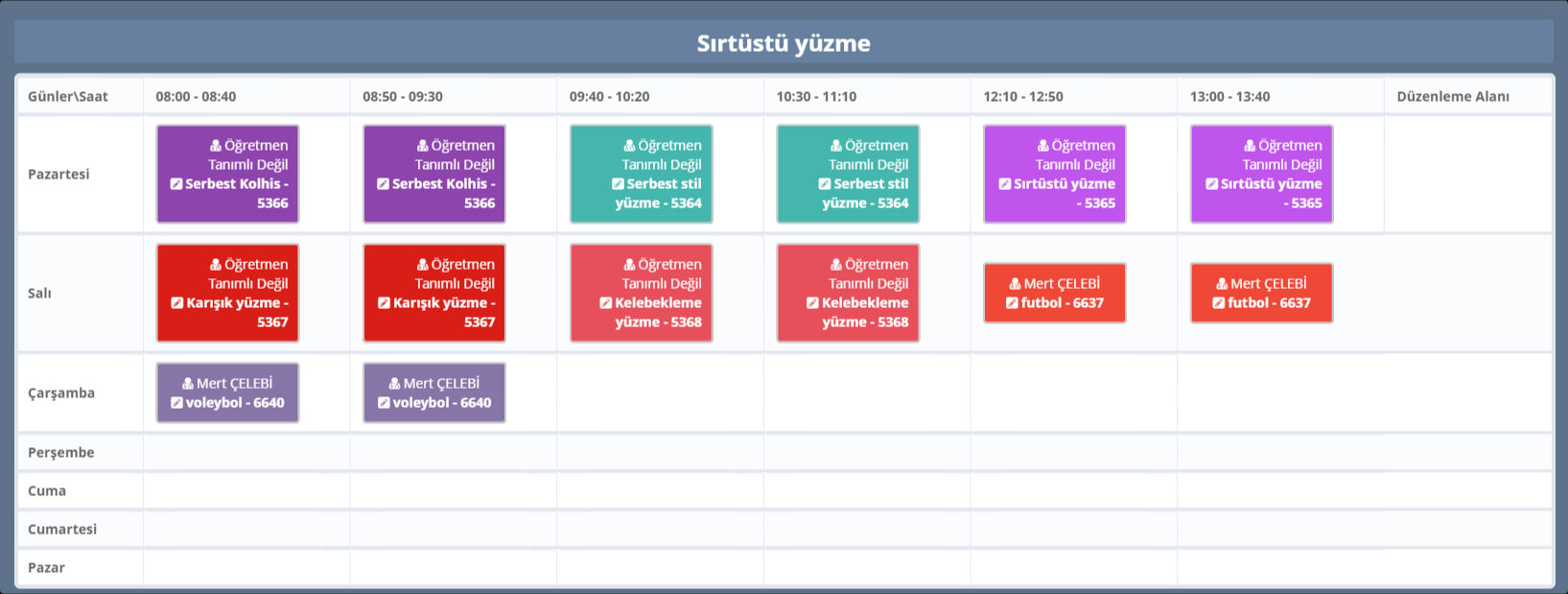Click teacher icon on Monday 10:30 Serbest stil card
1568x594 pixels.
[x=836, y=146]
